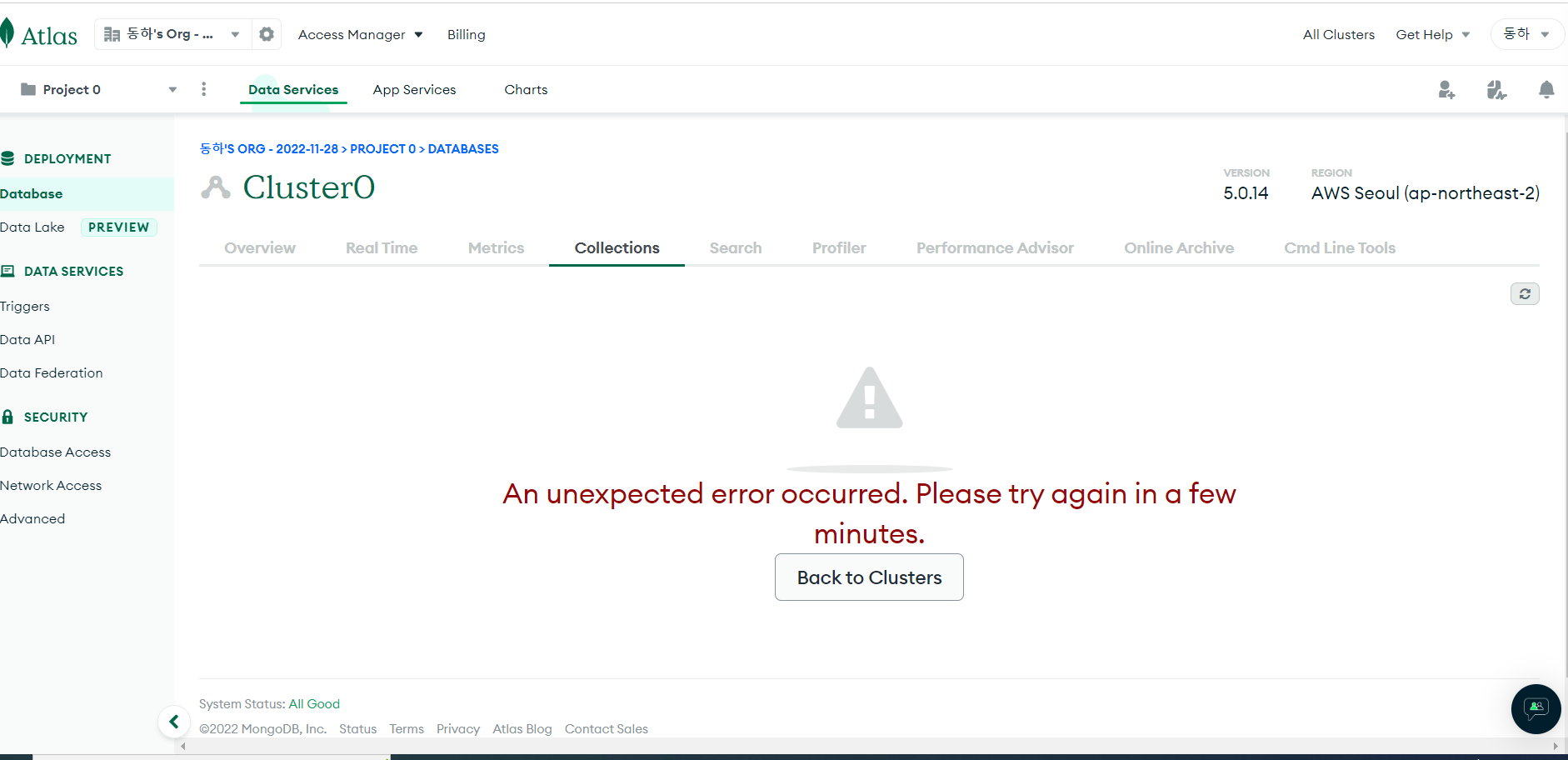Click the Deployment section stack icon
The height and width of the screenshot is (760, 1568).
pyautogui.click(x=8, y=158)
